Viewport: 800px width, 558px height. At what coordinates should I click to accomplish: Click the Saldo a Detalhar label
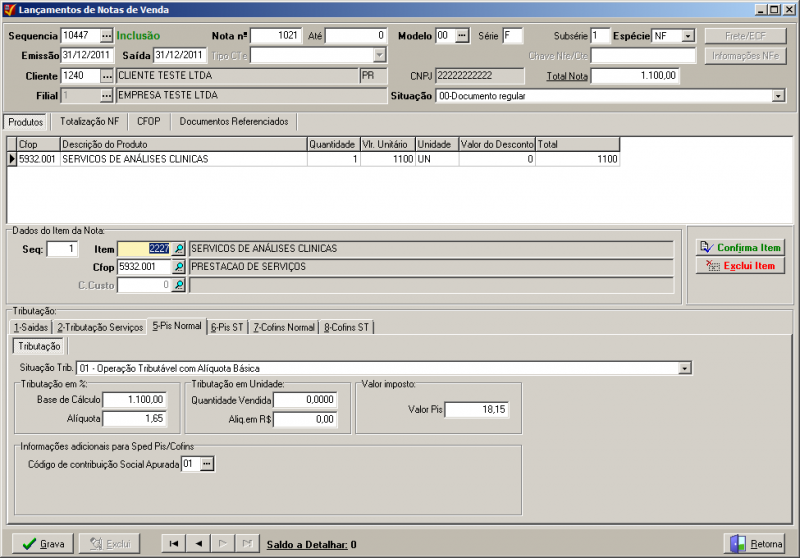pyautogui.click(x=307, y=544)
